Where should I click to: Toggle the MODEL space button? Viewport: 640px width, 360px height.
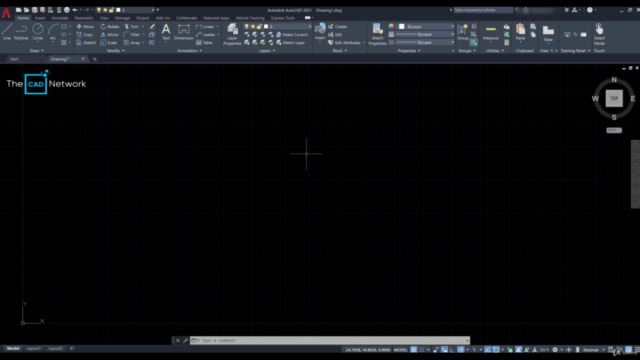tap(400, 350)
